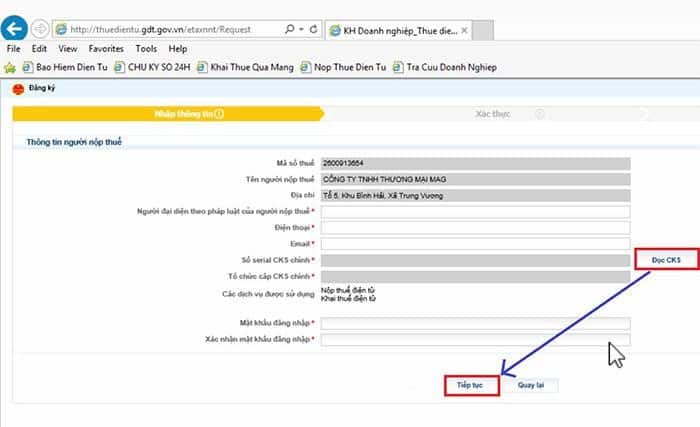Screen dimensions: 700x427
Task: Open the Favorites menu
Action: pyautogui.click(x=106, y=48)
